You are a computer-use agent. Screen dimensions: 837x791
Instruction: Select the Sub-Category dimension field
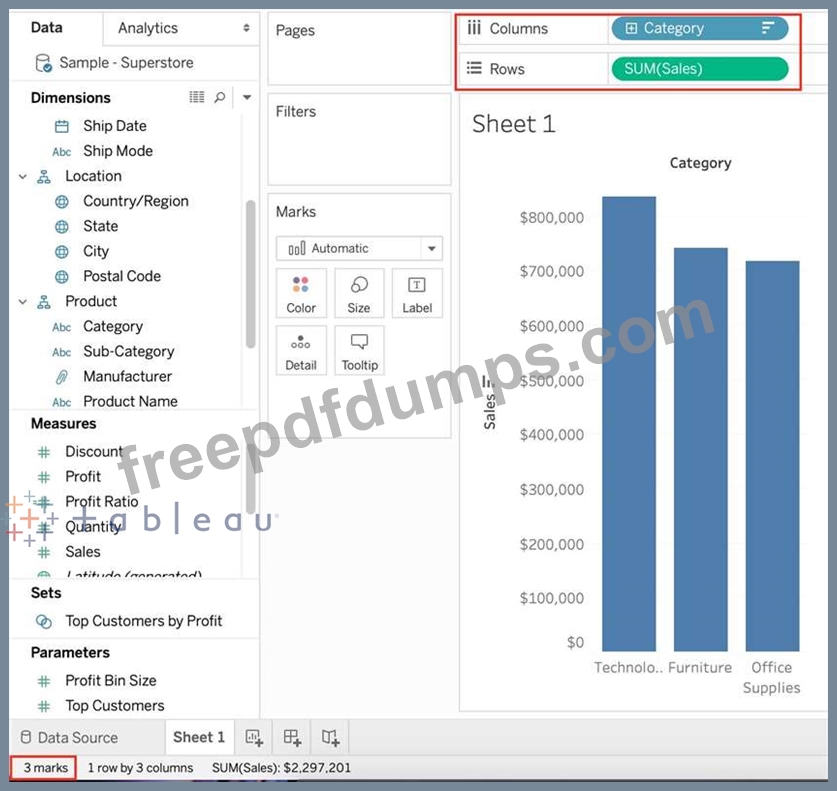(x=129, y=351)
